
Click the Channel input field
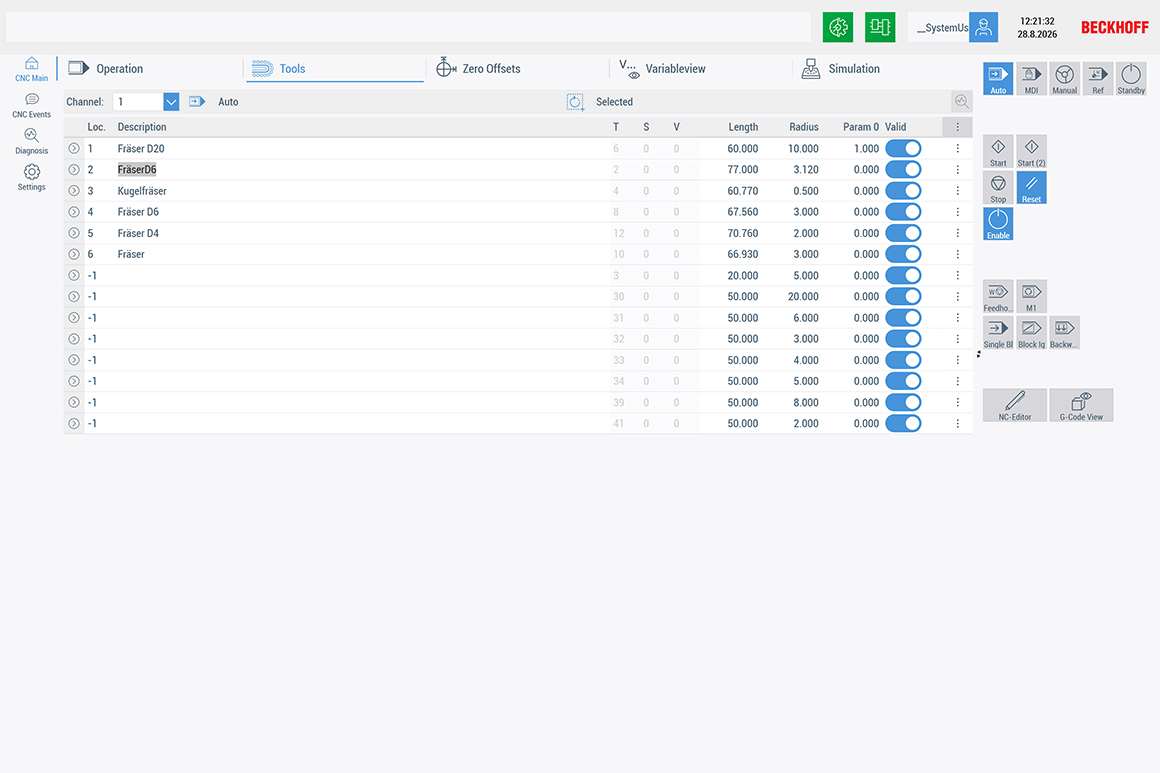point(138,102)
